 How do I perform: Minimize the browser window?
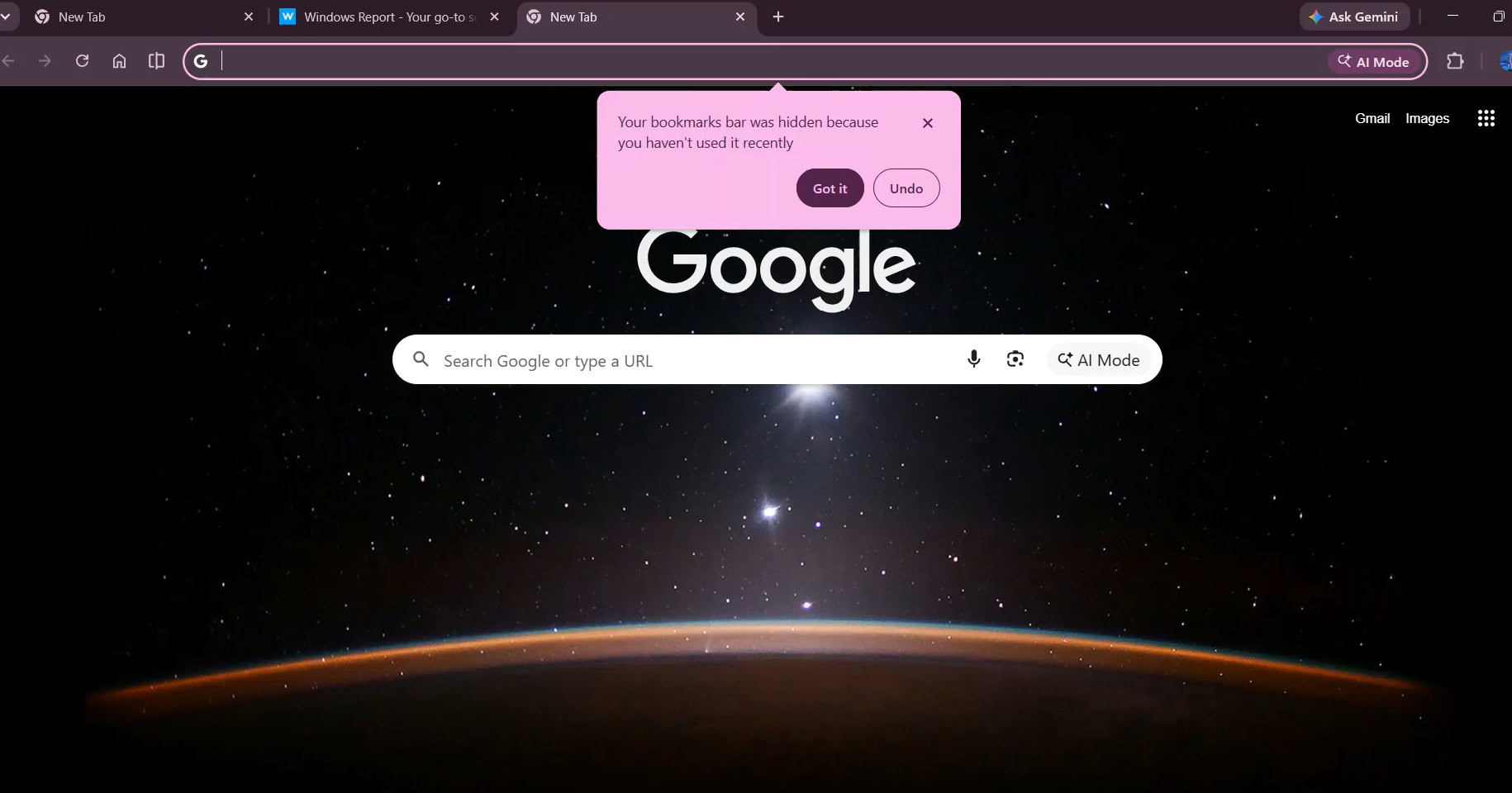pyautogui.click(x=1453, y=17)
